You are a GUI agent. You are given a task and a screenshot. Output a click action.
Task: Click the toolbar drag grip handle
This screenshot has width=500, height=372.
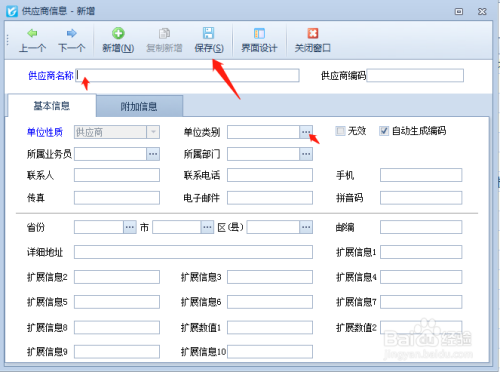tap(8, 40)
